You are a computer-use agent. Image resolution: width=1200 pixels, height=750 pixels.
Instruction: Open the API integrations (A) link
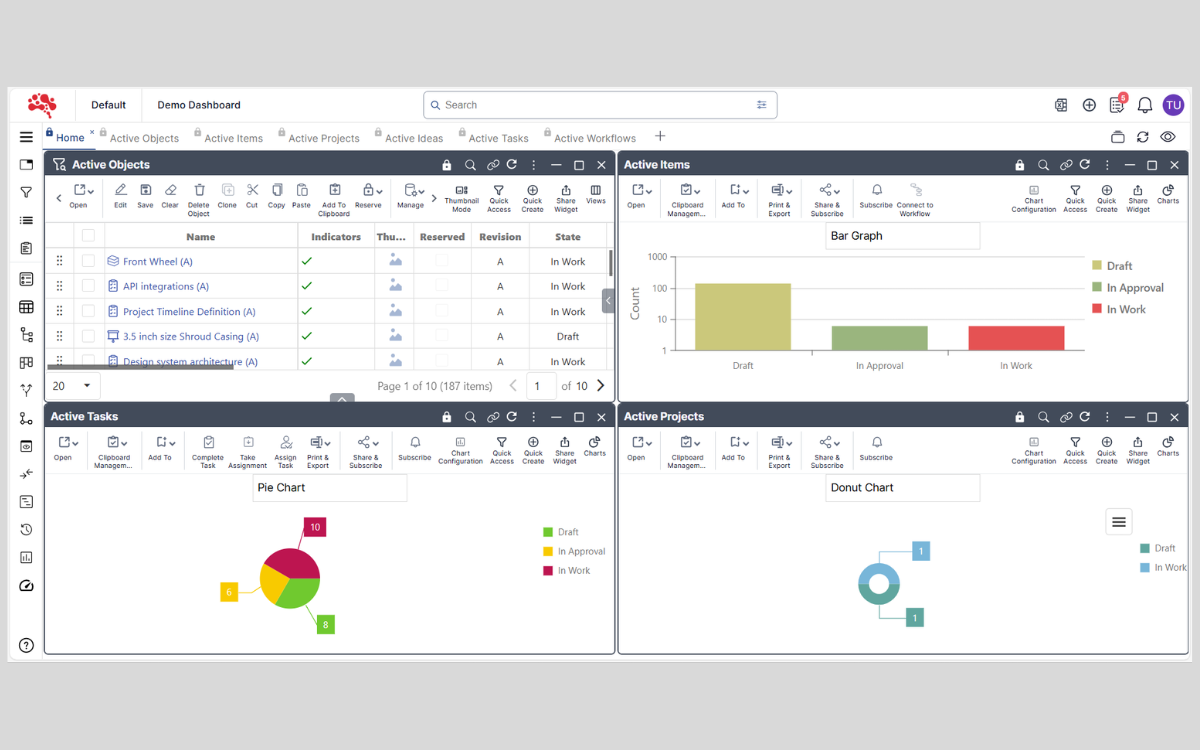[158, 286]
